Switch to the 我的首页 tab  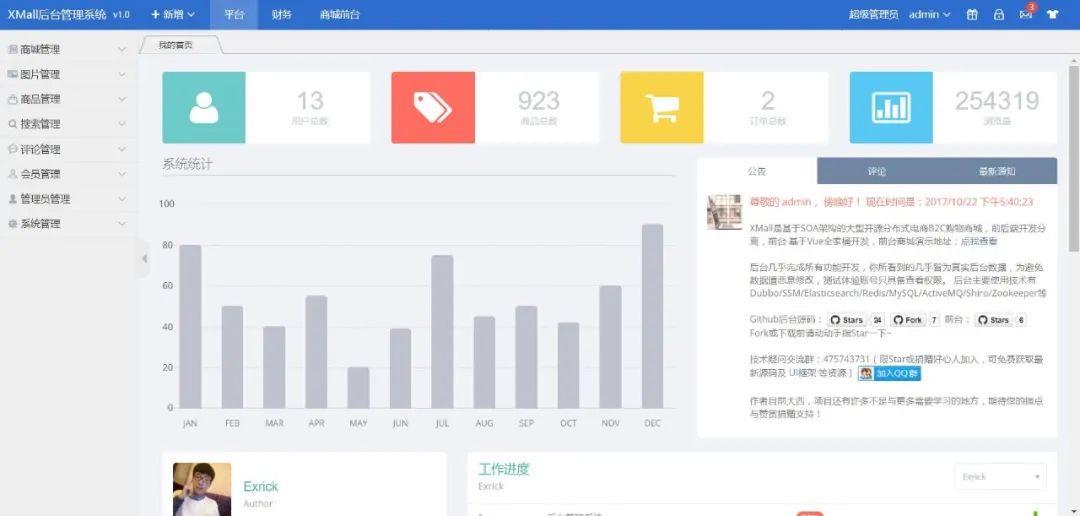[x=180, y=45]
